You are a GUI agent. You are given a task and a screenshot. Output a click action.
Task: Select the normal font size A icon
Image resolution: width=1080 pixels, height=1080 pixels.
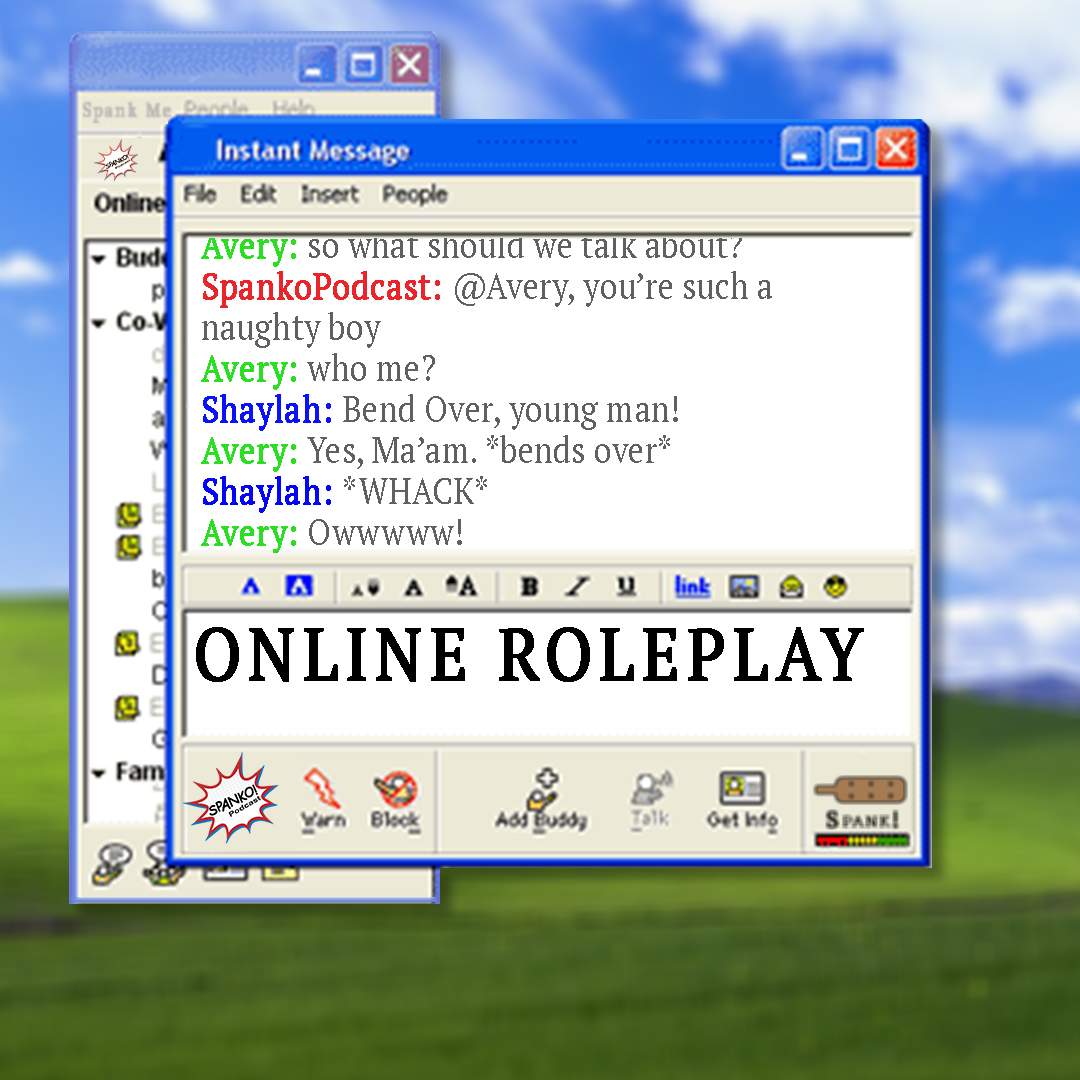tap(413, 588)
